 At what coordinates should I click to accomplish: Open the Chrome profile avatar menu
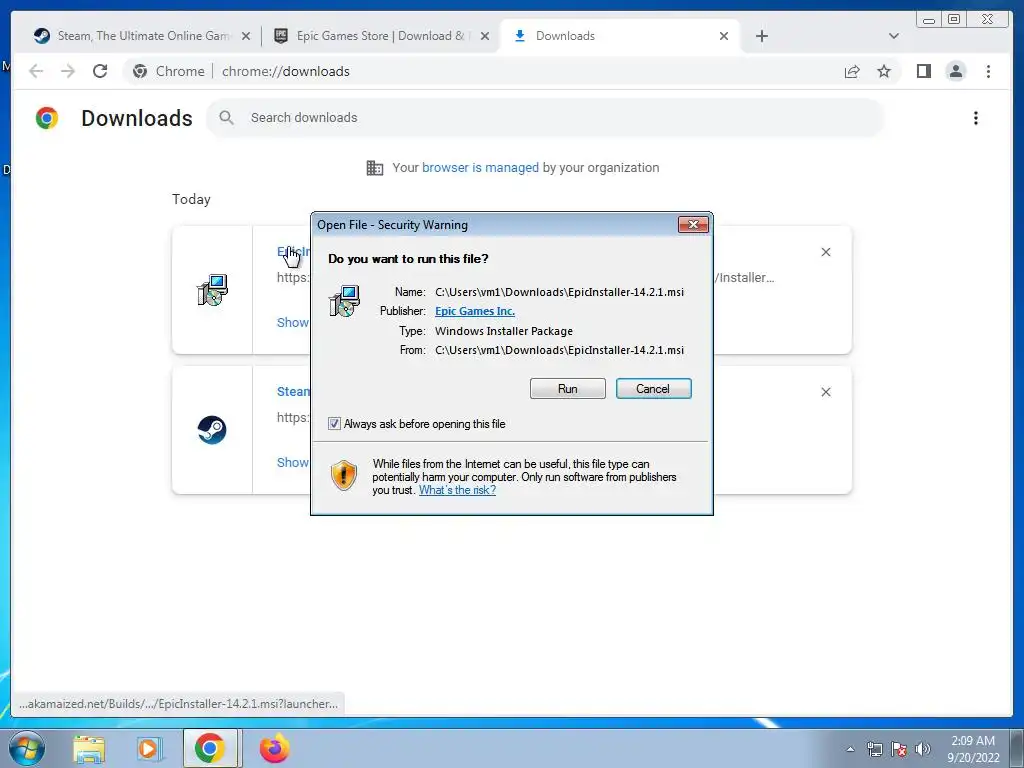955,71
